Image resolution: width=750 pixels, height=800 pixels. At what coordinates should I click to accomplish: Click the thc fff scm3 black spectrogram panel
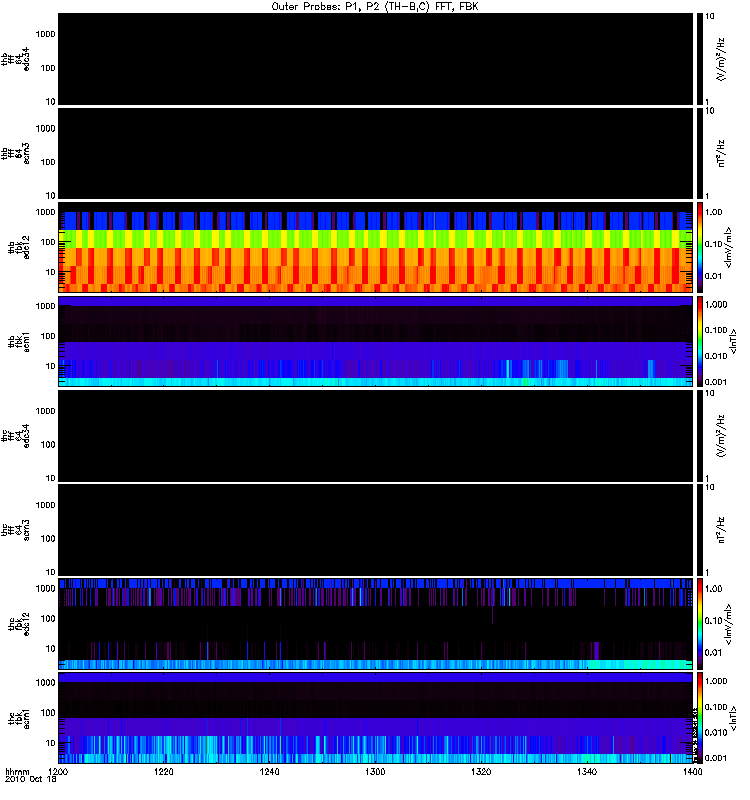point(376,530)
